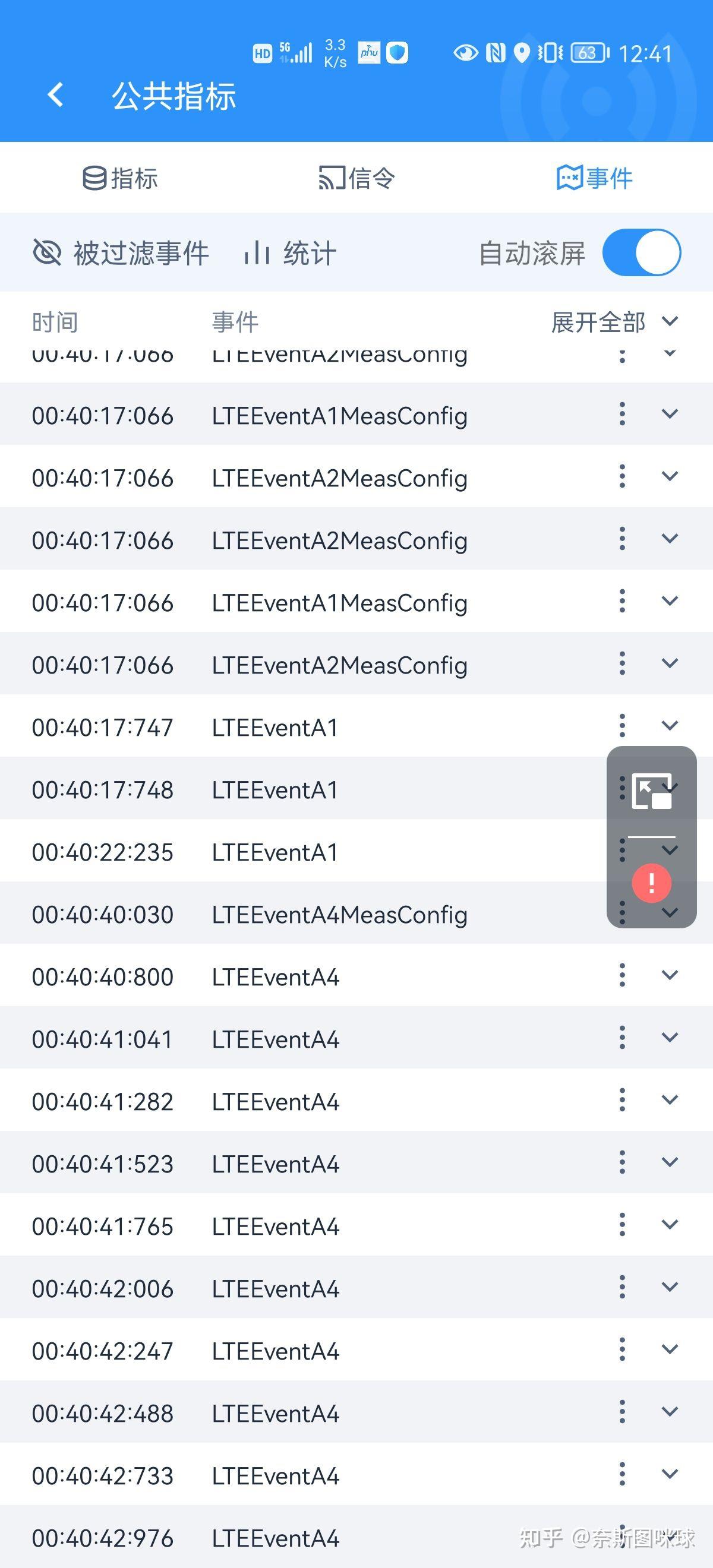Toggle 被过滤事件 filtered events eye icon
The height and width of the screenshot is (1568, 713).
(x=47, y=252)
